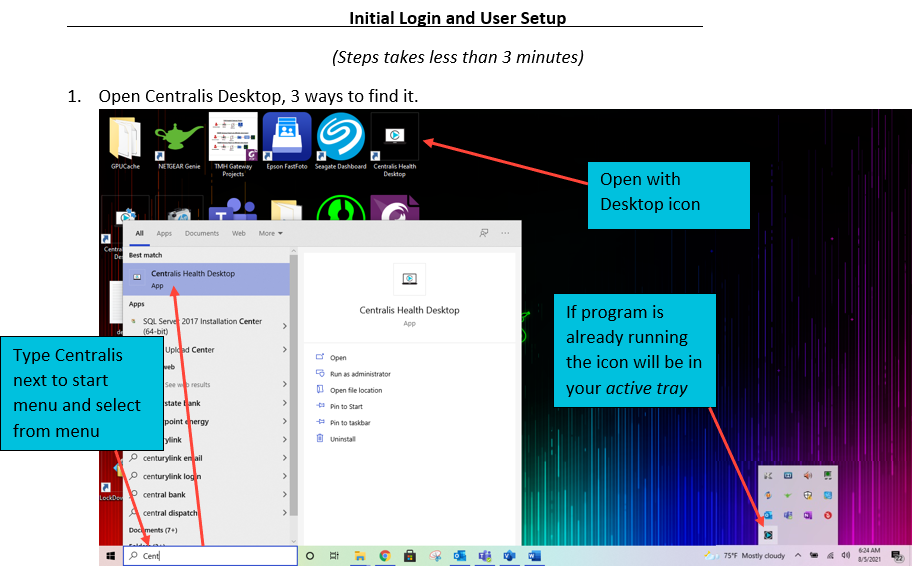Launch Google Chrome from the taskbar
The height and width of the screenshot is (578, 924).
point(385,556)
